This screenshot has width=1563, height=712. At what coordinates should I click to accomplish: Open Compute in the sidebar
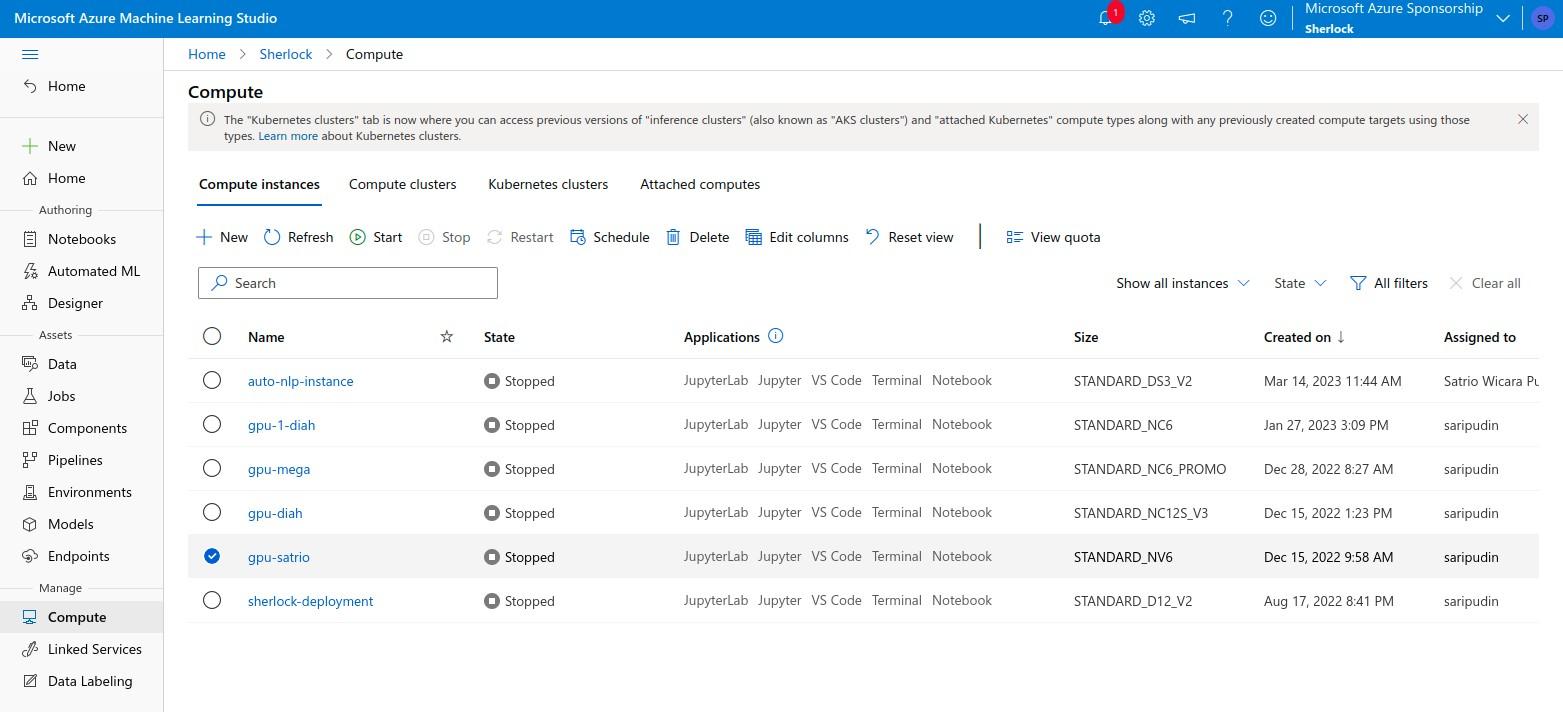click(82, 617)
